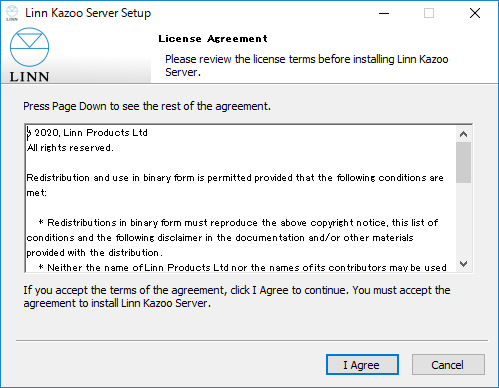This screenshot has width=499, height=388.
Task: Click the 'Linn Kazoo Server Setup' window title
Action: pos(88,13)
